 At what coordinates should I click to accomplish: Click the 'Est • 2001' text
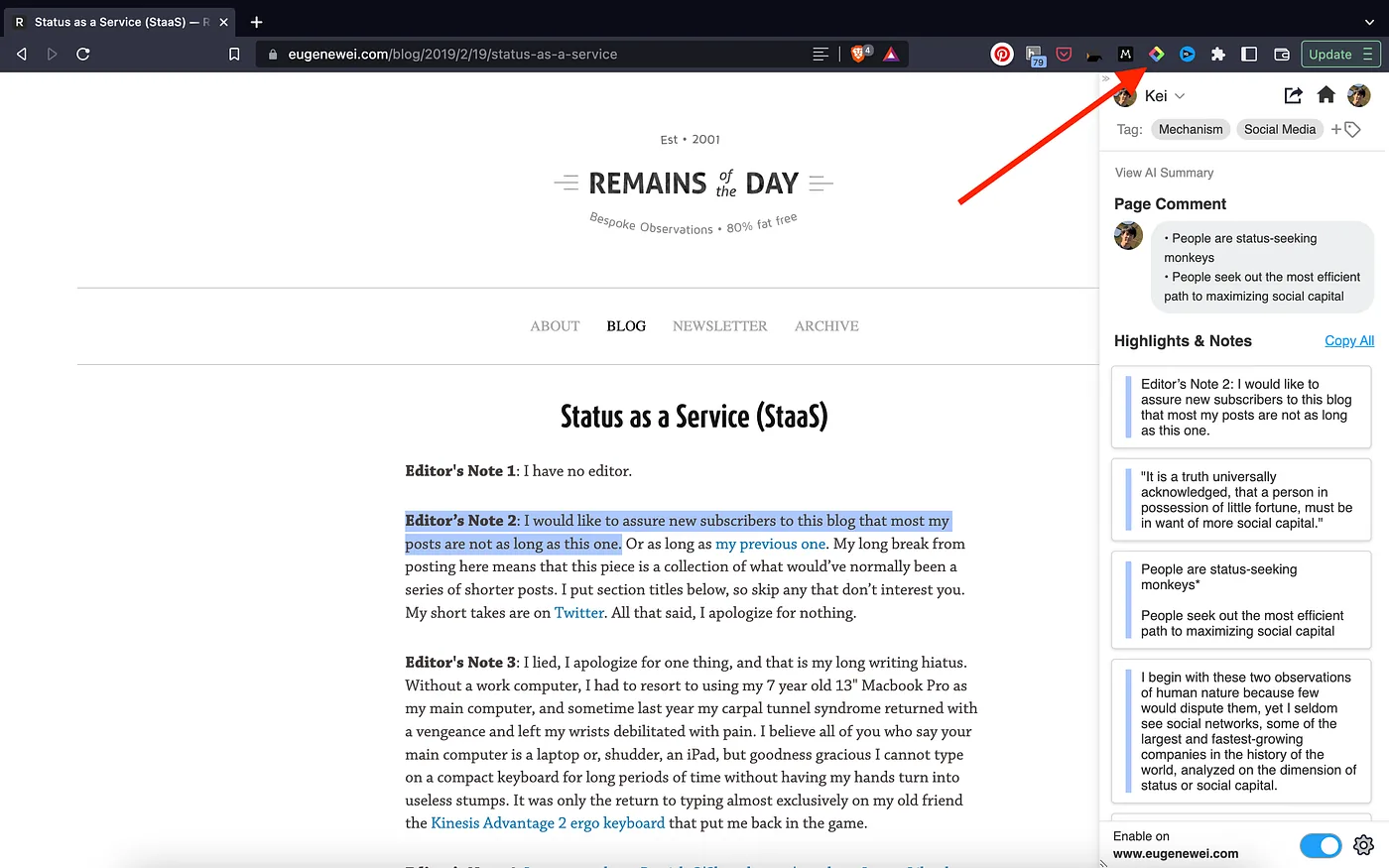click(x=691, y=140)
